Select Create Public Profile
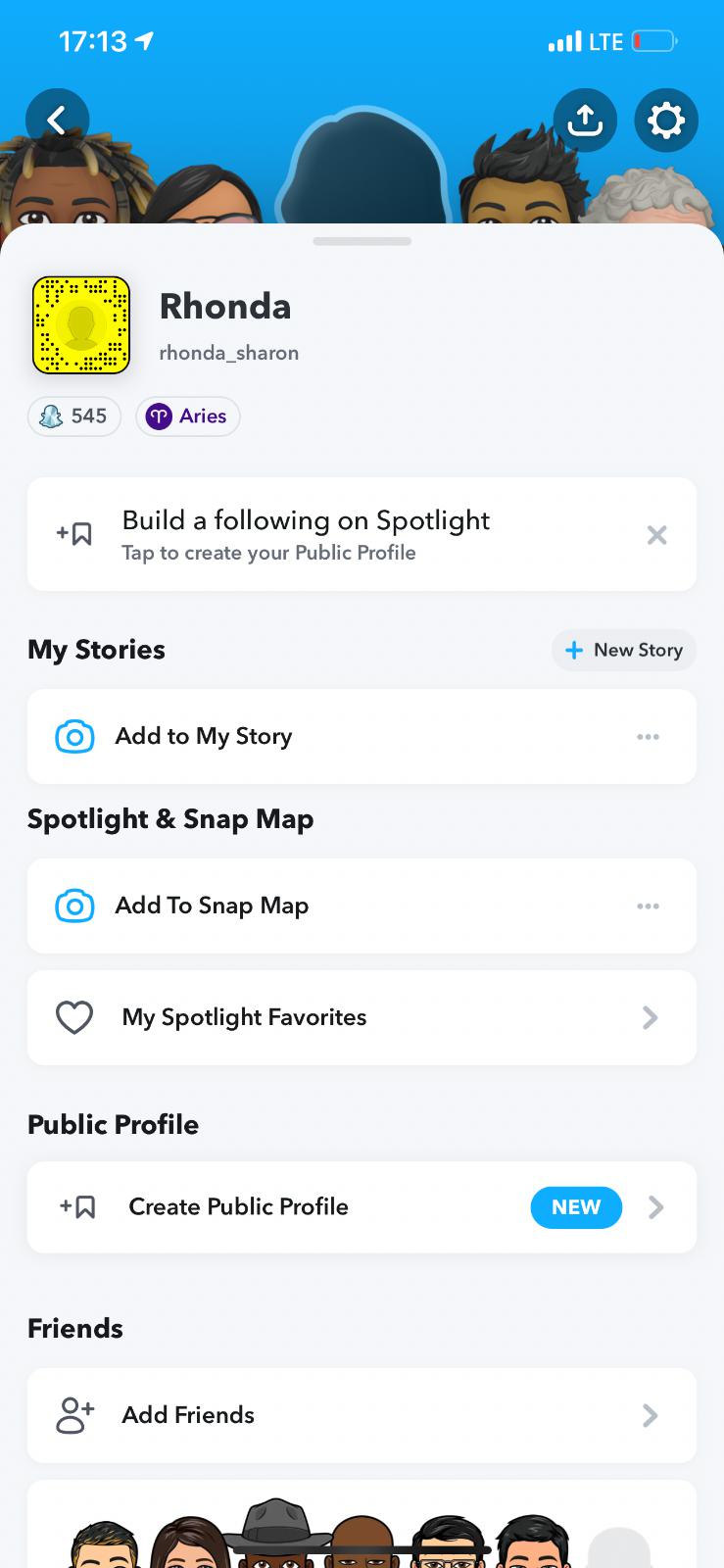This screenshot has width=724, height=1568. click(x=238, y=1207)
